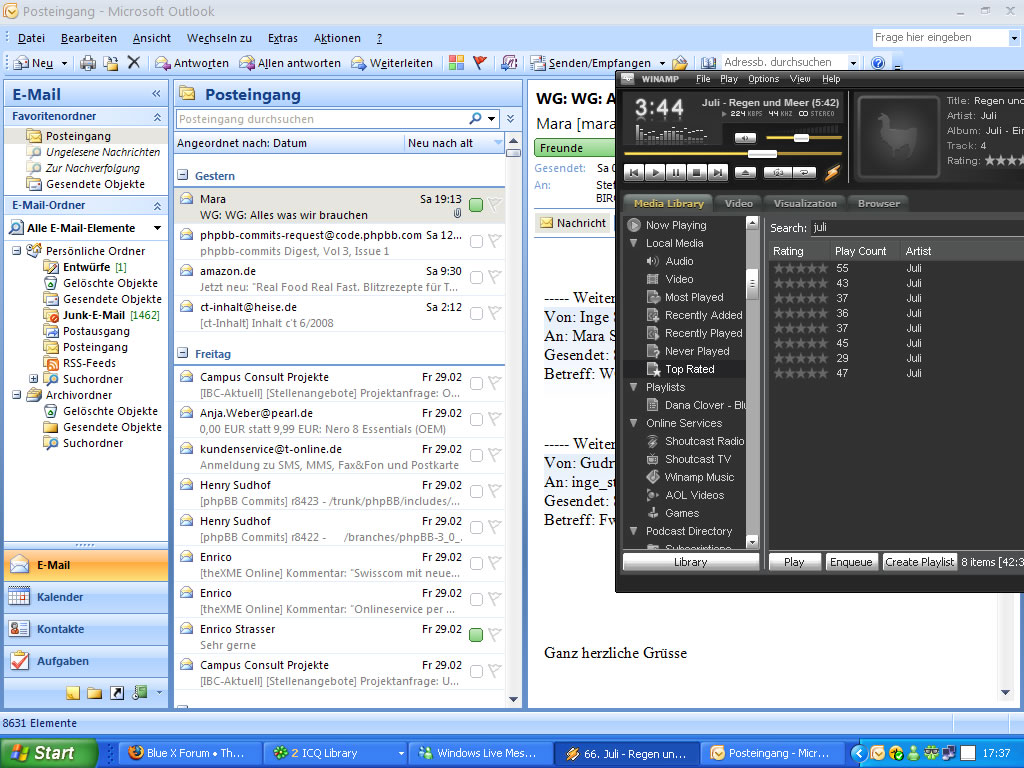This screenshot has width=1024, height=768.
Task: Click the Print icon in Outlook toolbar
Action: tap(88, 63)
